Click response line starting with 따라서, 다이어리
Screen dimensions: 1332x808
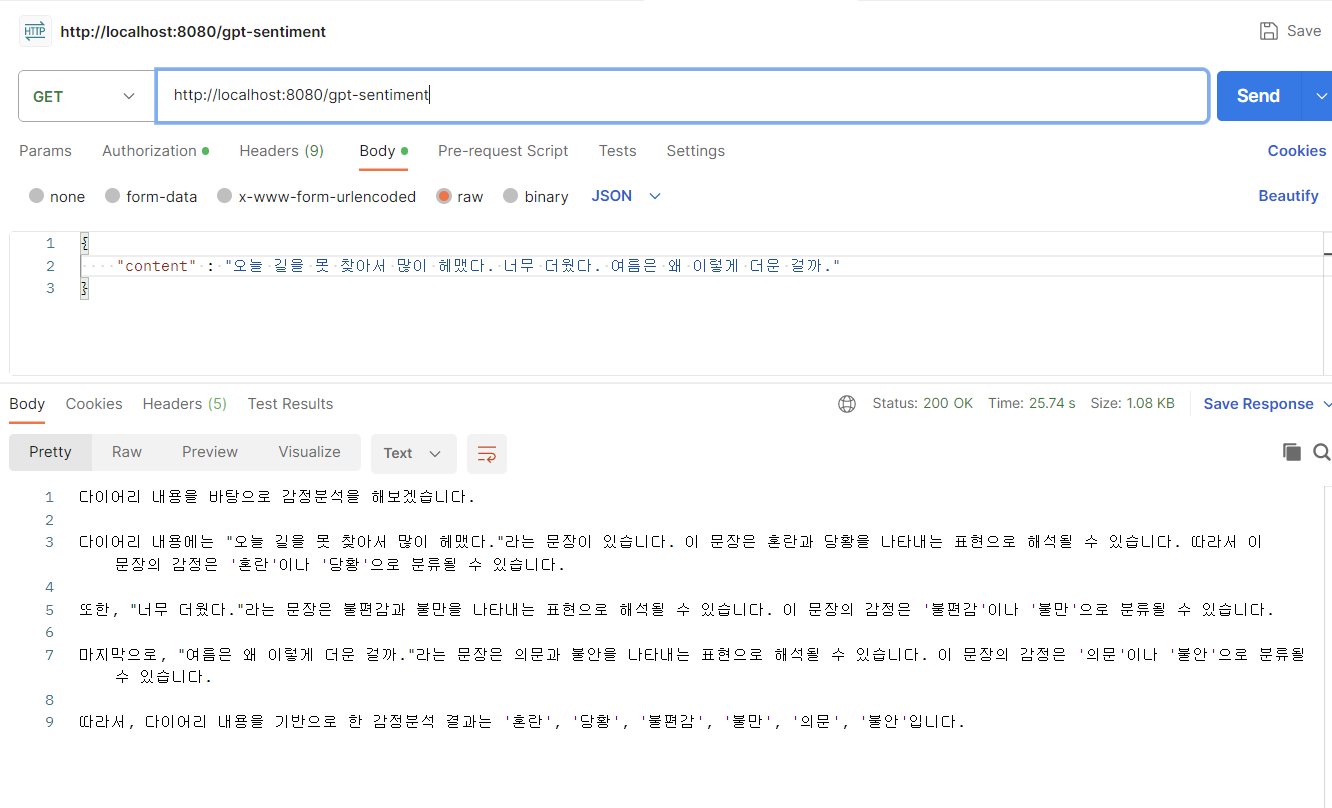click(x=521, y=722)
